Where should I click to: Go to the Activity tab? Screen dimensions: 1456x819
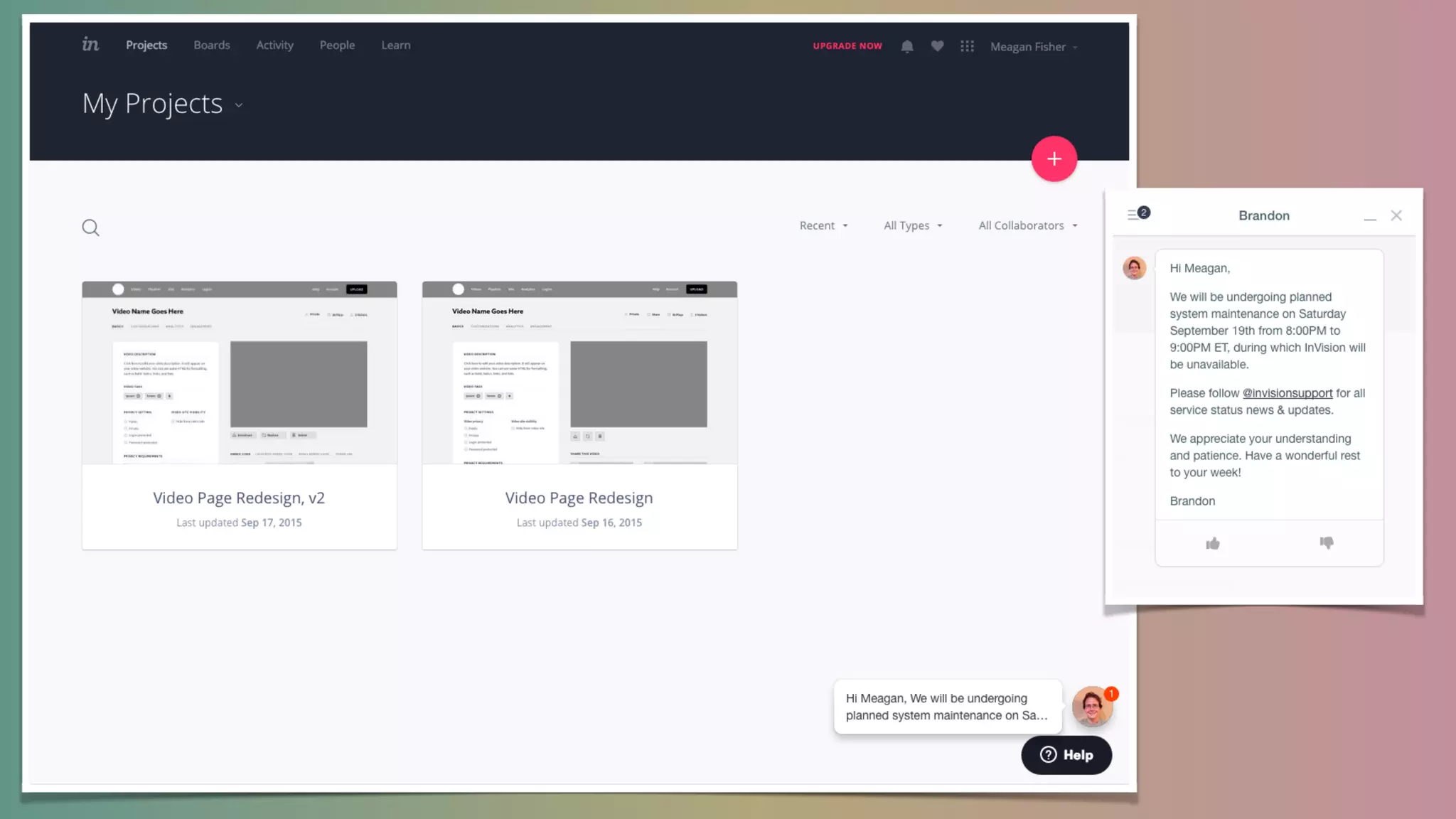(x=274, y=45)
